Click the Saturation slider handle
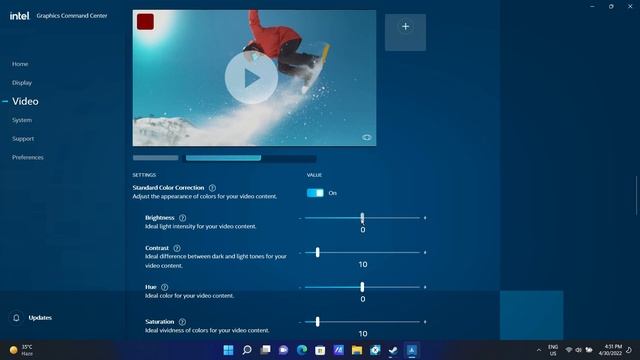The image size is (640, 360). point(318,322)
